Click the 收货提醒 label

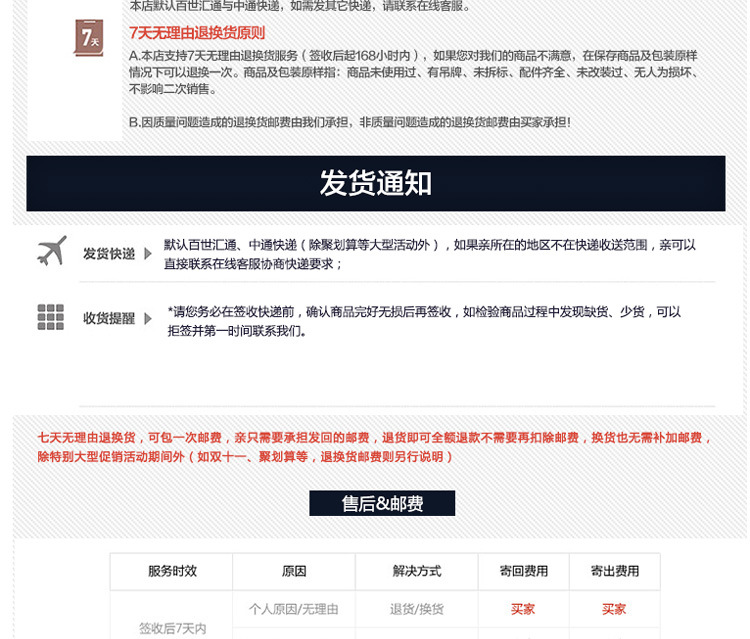click(x=109, y=319)
